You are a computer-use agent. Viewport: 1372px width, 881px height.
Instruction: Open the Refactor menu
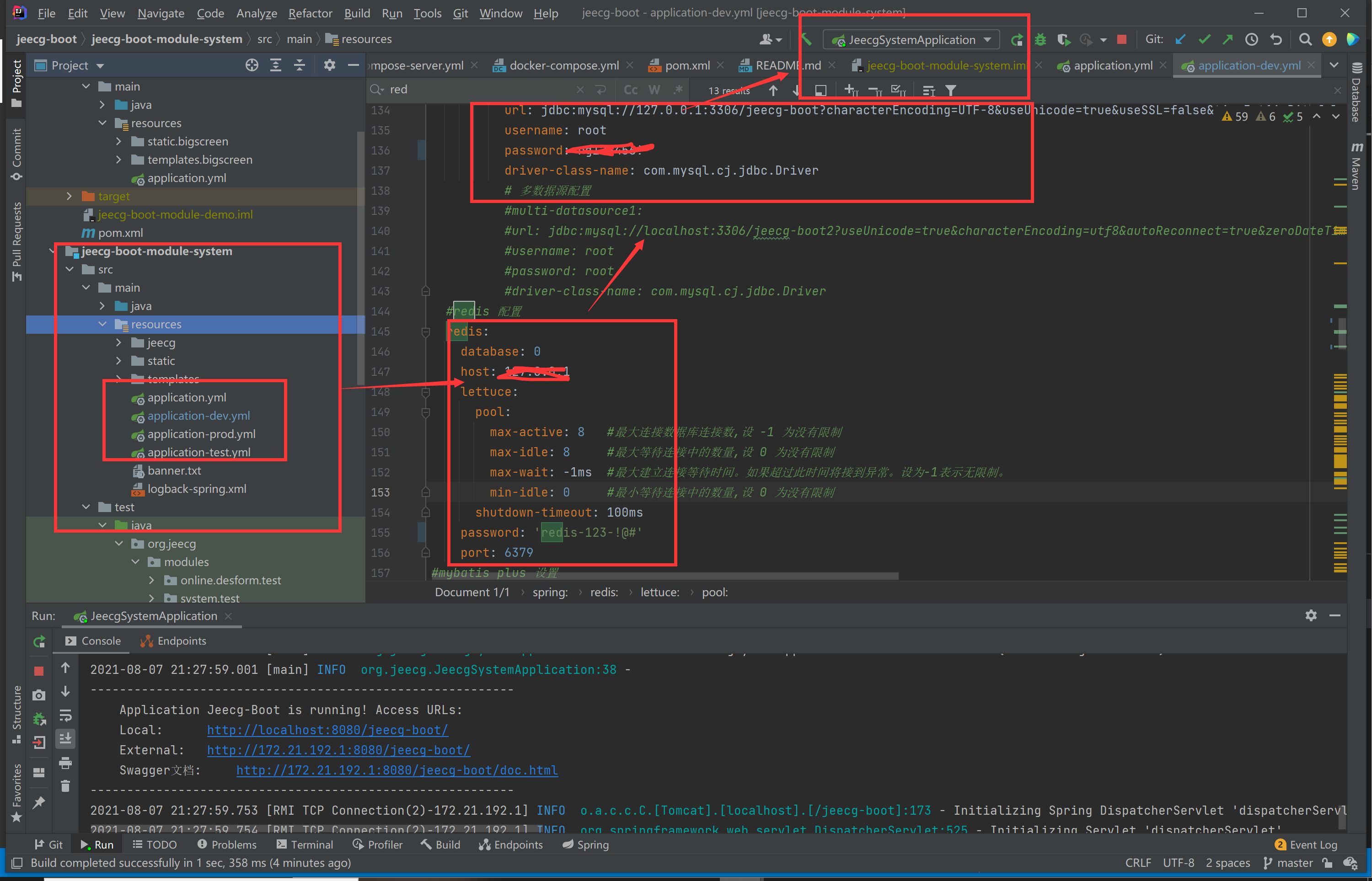pos(310,13)
